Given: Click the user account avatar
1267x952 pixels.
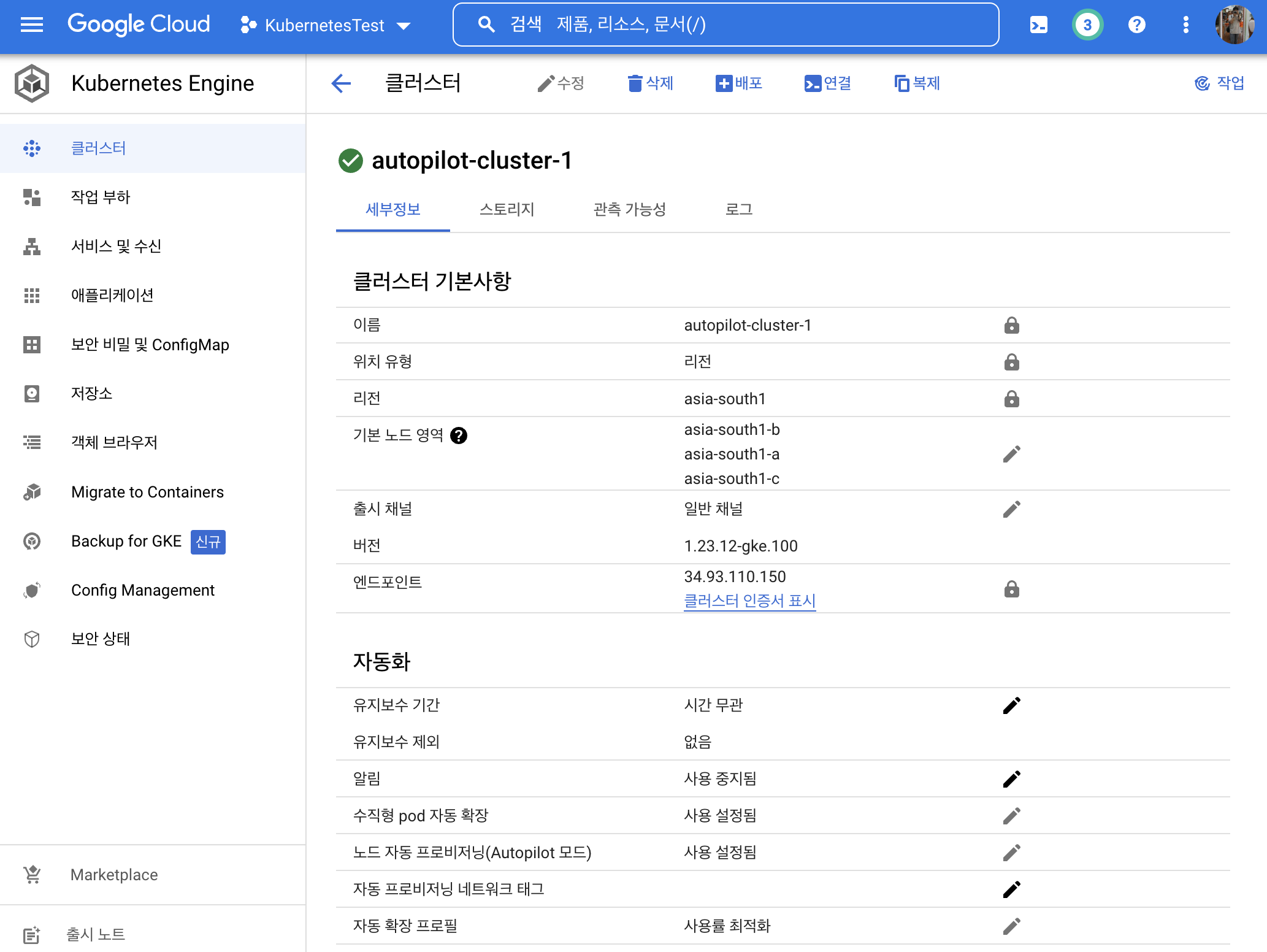Looking at the screenshot, I should pos(1234,25).
